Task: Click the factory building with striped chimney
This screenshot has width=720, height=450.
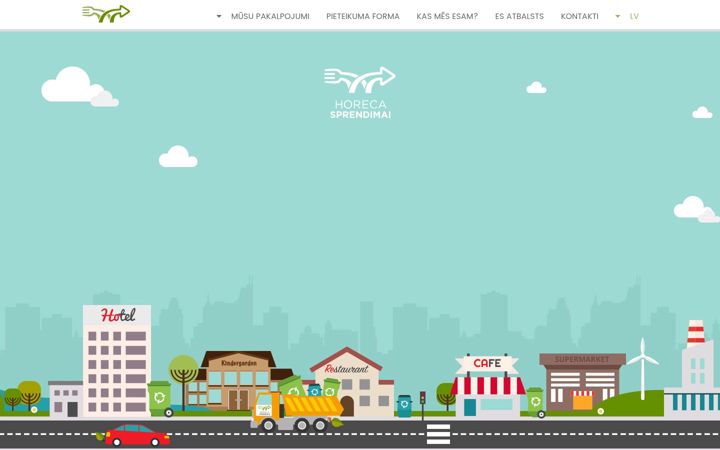Action: pos(693,369)
